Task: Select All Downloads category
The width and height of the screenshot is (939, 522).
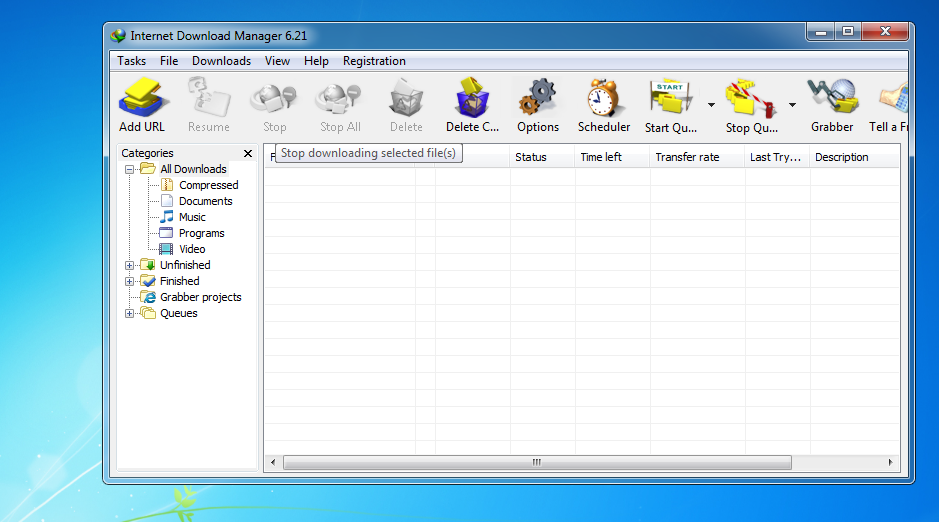Action: 193,169
